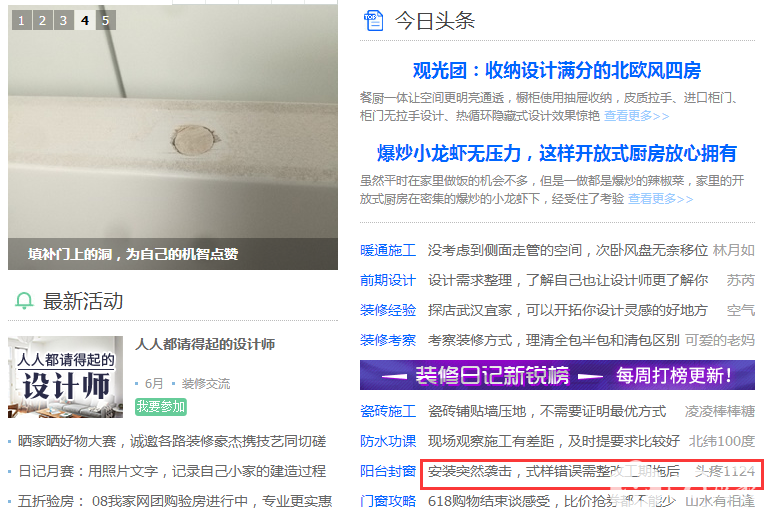Open headline 观光团：收纳设计满分的北欧风四房
This screenshot has height=521, width=765.
[557, 71]
